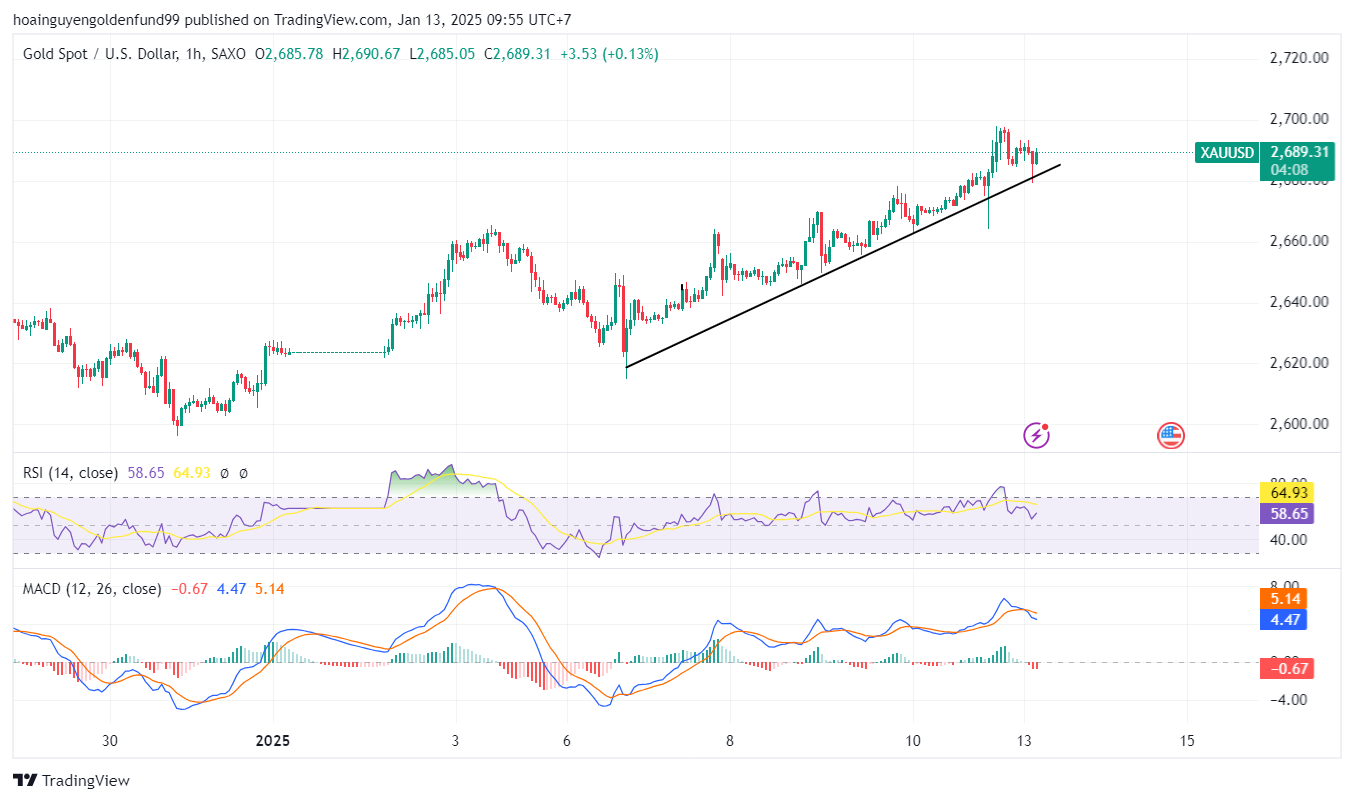Click the 2,720.00 price scale label
This screenshot has width=1354, height=802.
(x=1299, y=58)
